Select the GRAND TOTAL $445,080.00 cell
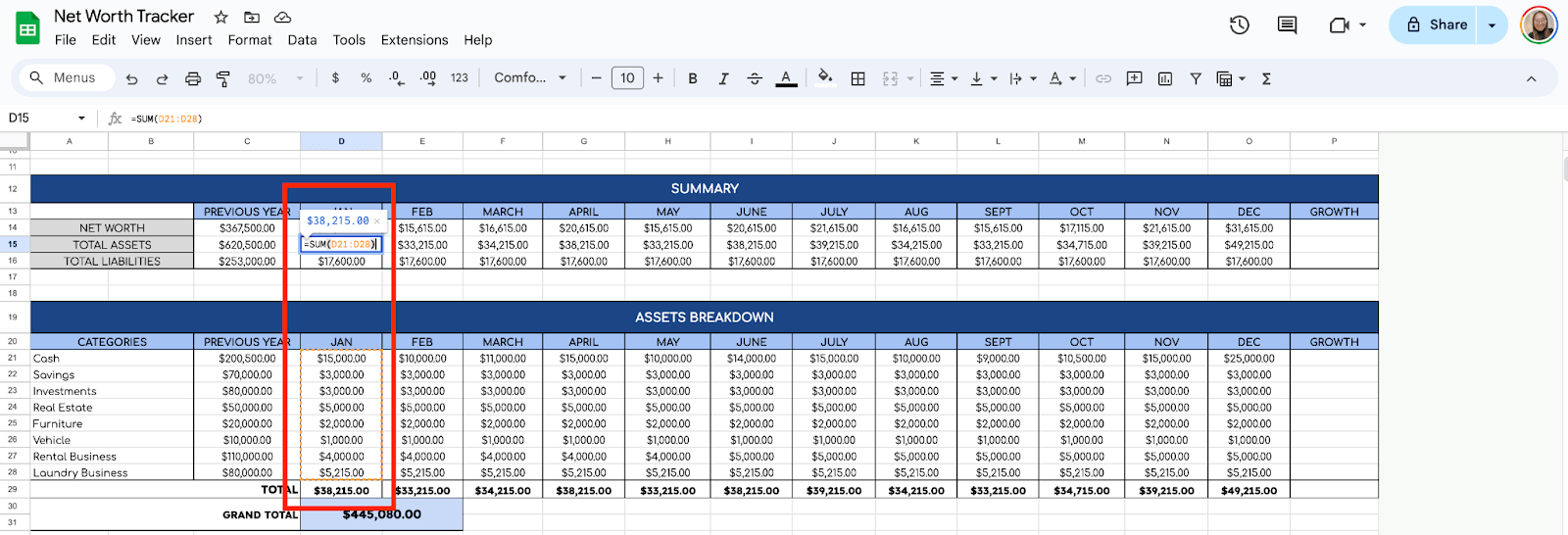The width and height of the screenshot is (1568, 535). (x=381, y=514)
